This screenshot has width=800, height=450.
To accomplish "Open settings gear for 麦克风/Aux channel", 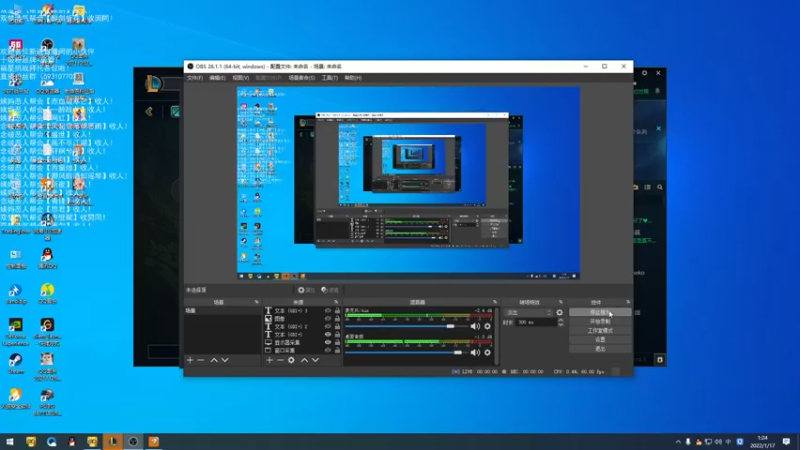I will pos(487,326).
